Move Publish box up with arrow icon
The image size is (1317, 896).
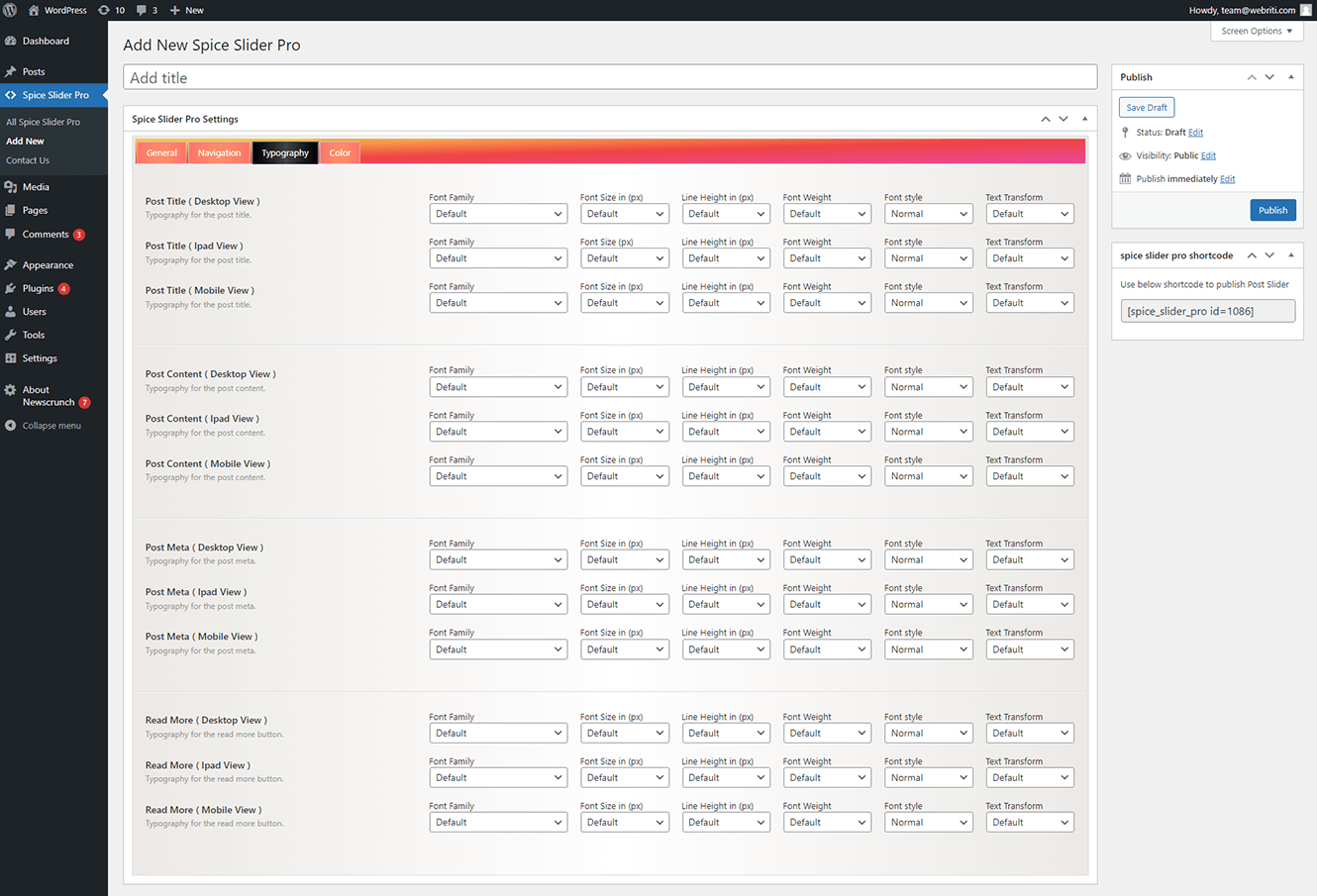(1252, 77)
